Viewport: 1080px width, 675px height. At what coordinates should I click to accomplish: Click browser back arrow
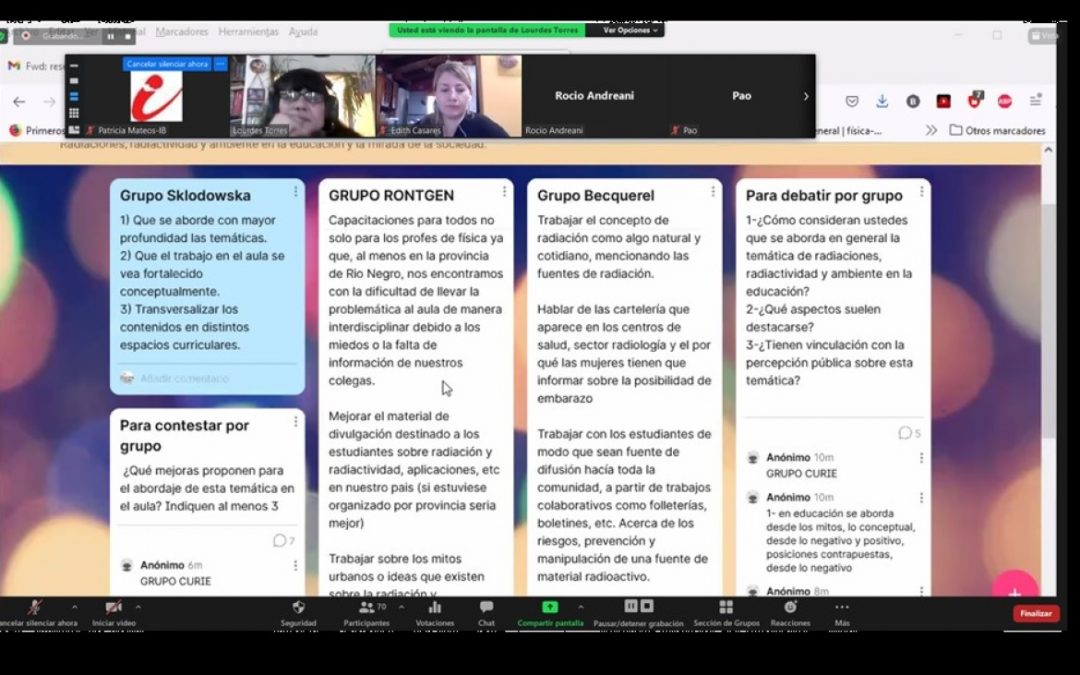tap(19, 102)
